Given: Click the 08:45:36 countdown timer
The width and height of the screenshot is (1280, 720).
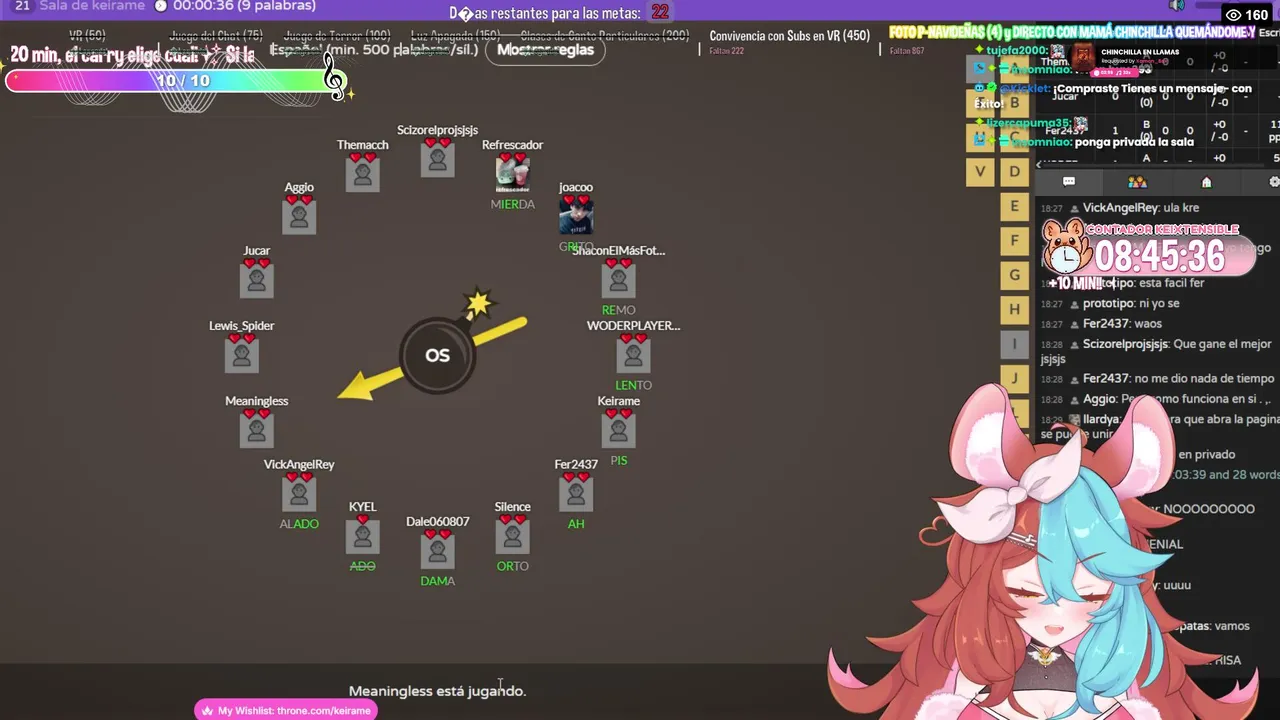Looking at the screenshot, I should [1159, 257].
